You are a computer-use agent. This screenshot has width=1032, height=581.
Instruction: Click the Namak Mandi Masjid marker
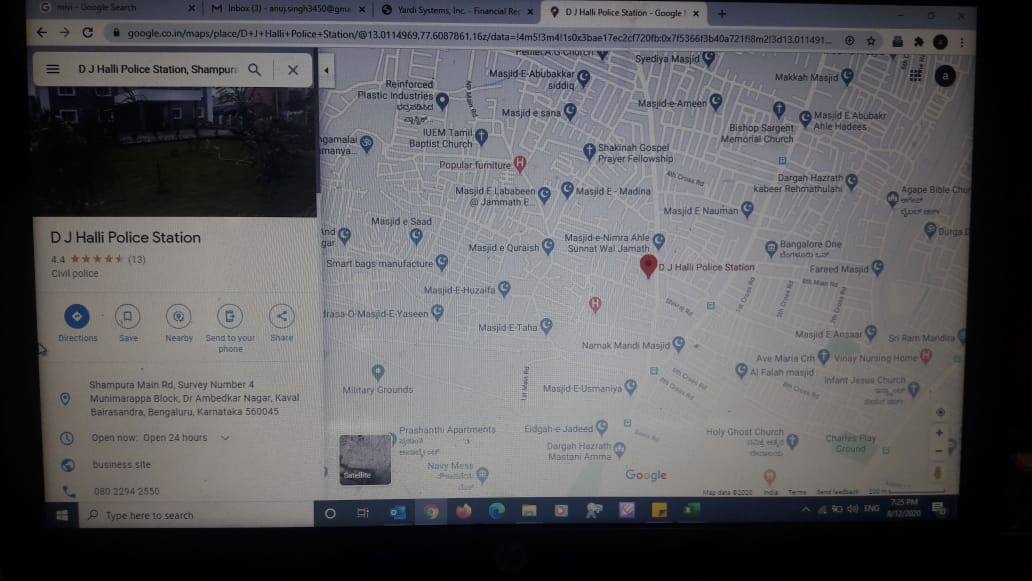point(679,344)
